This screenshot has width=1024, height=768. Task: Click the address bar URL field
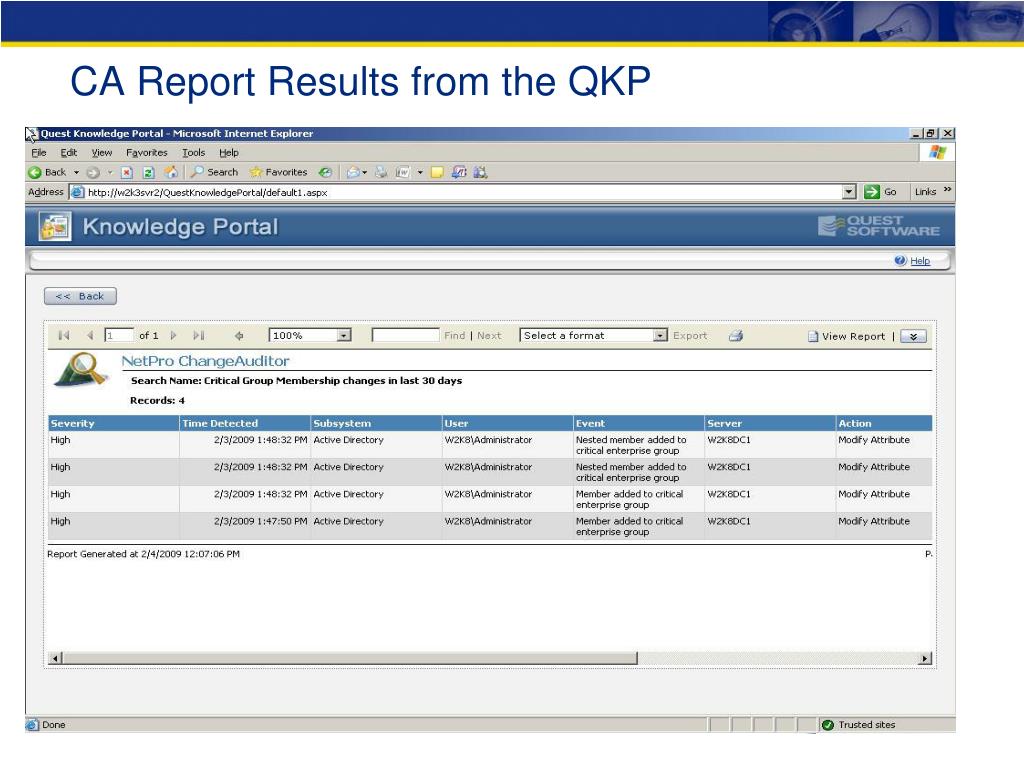coord(464,192)
